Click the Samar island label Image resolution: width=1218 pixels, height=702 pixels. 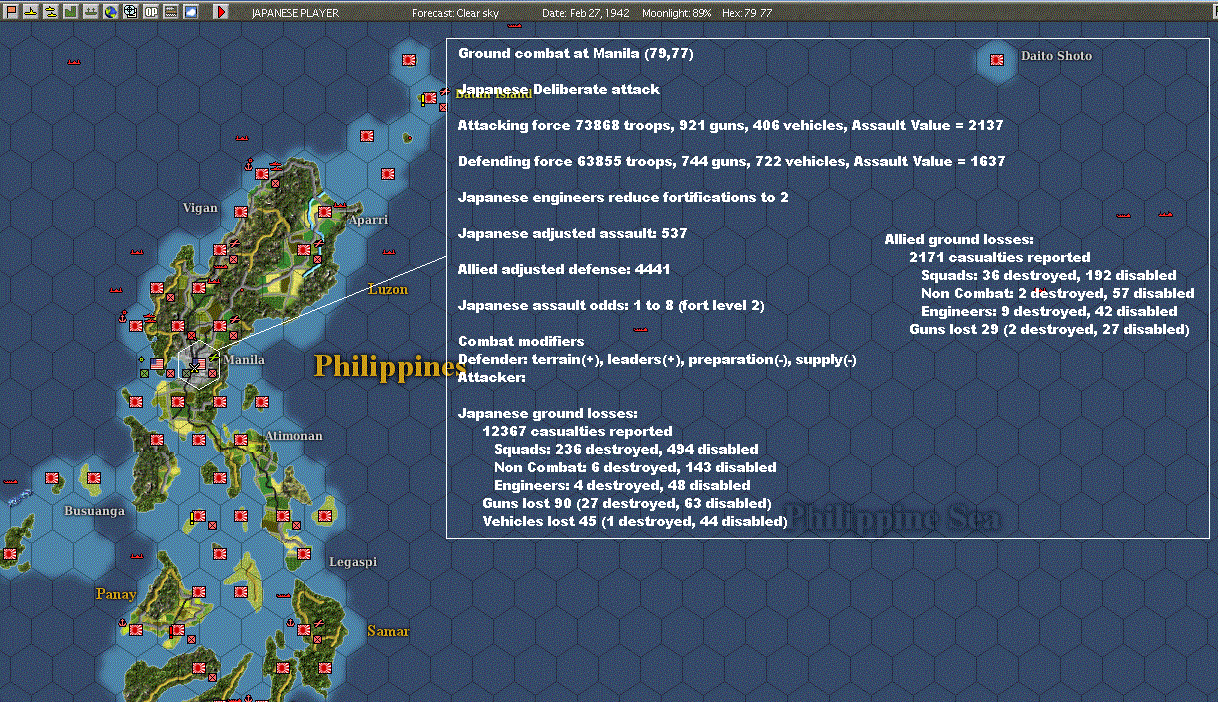tap(388, 631)
